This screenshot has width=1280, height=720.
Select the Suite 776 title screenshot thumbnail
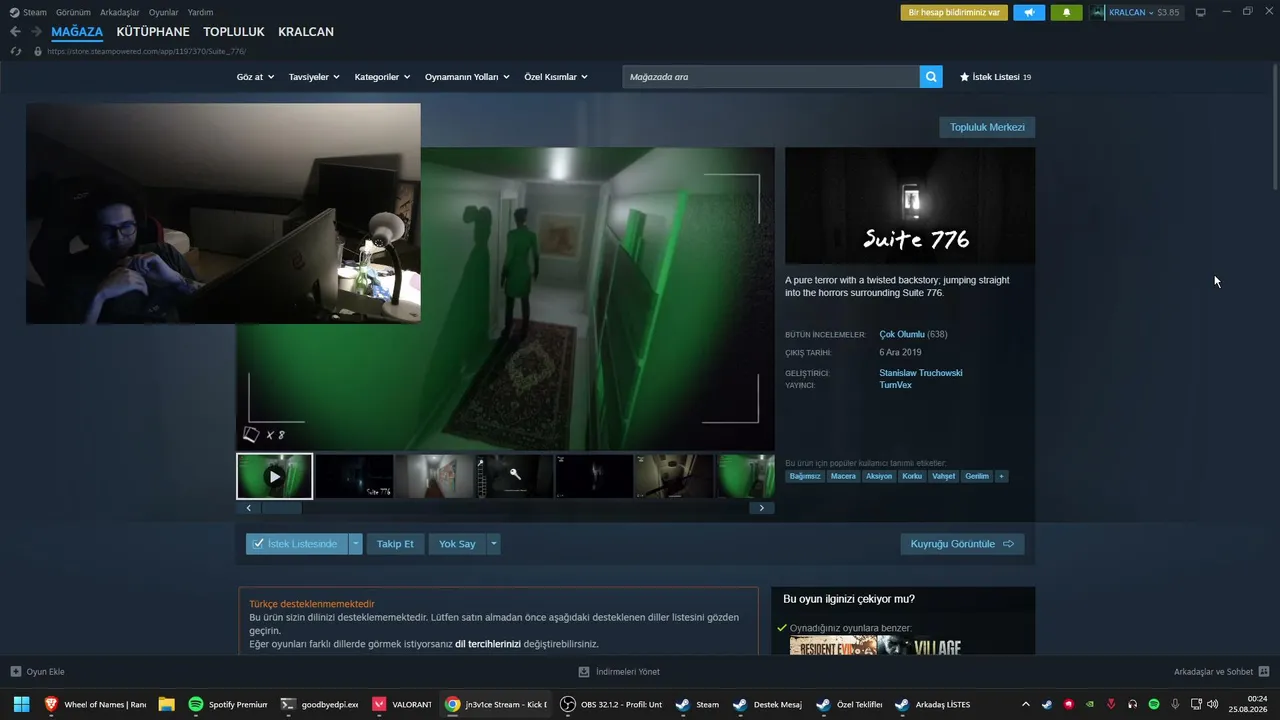click(354, 476)
